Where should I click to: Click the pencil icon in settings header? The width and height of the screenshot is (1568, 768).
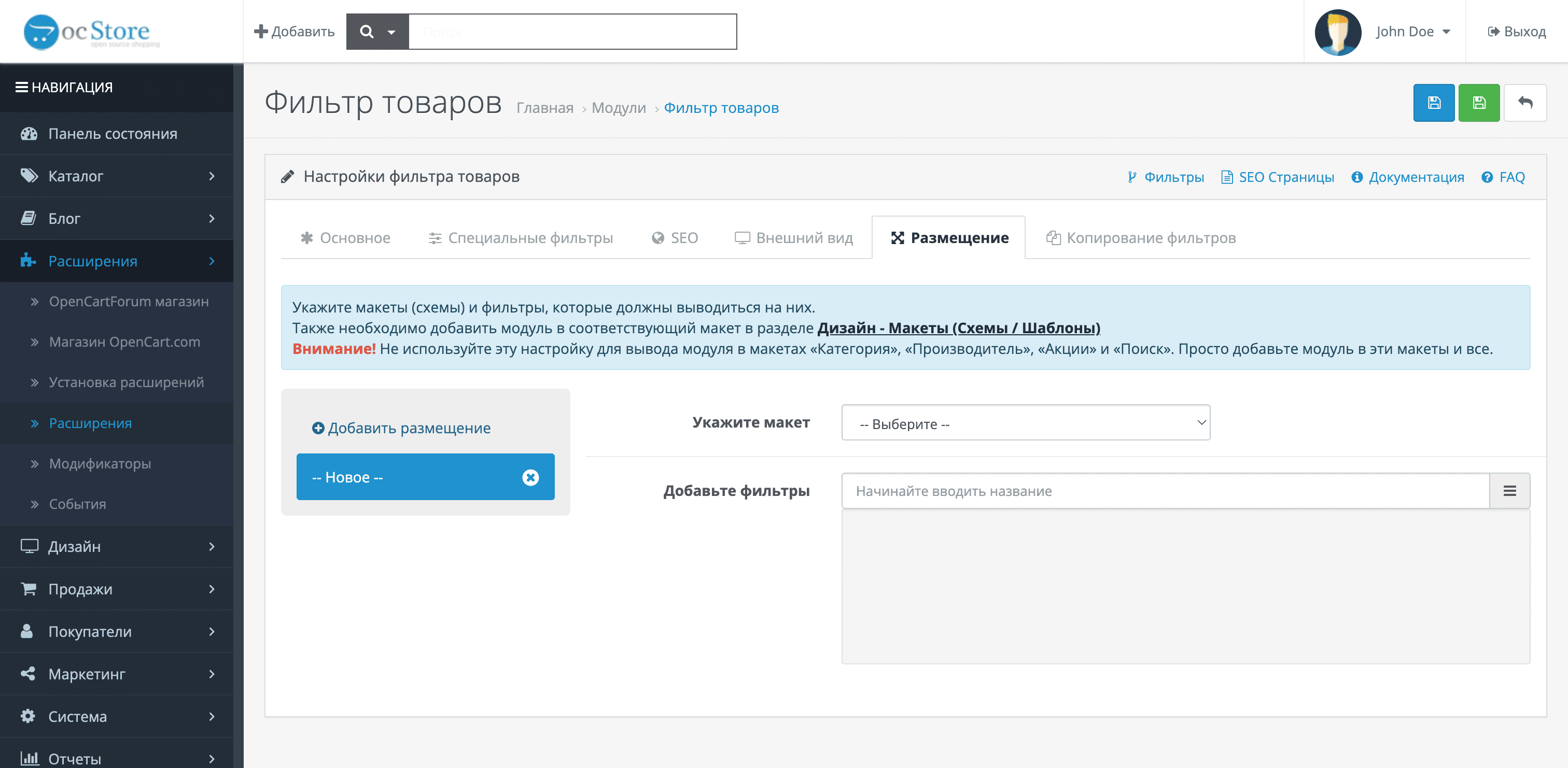click(x=287, y=177)
